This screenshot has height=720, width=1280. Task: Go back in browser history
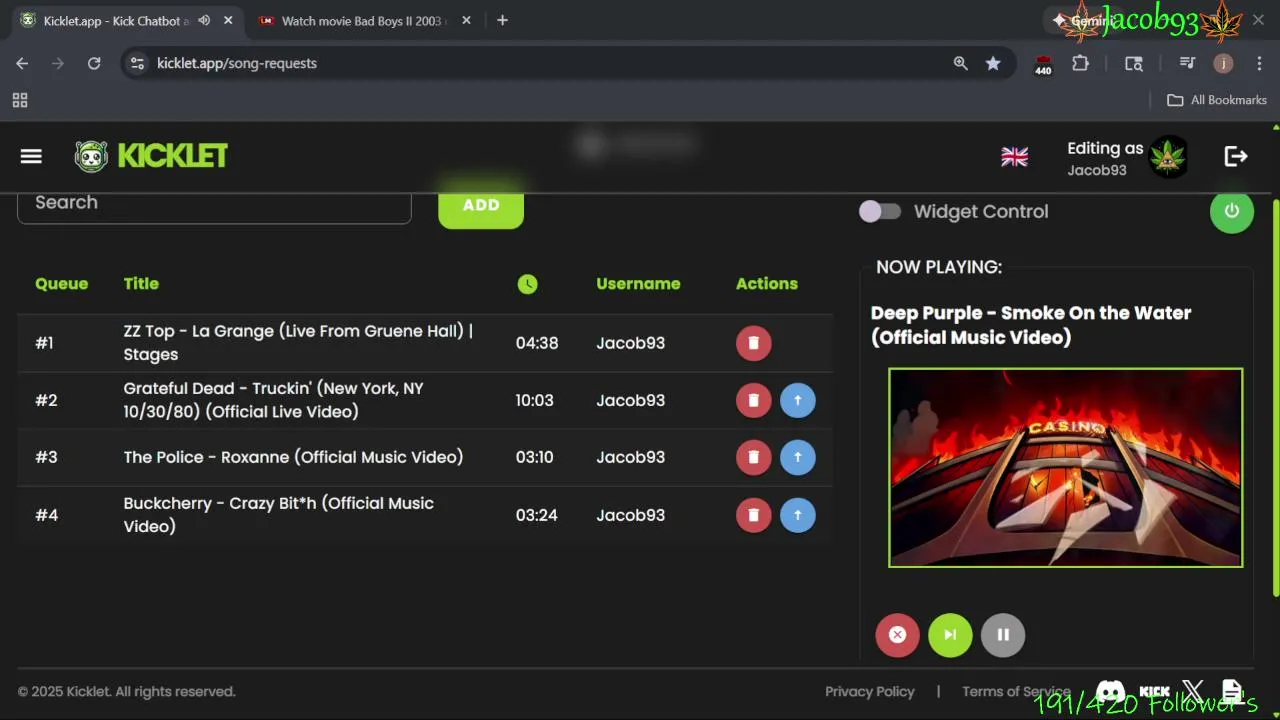[x=22, y=63]
